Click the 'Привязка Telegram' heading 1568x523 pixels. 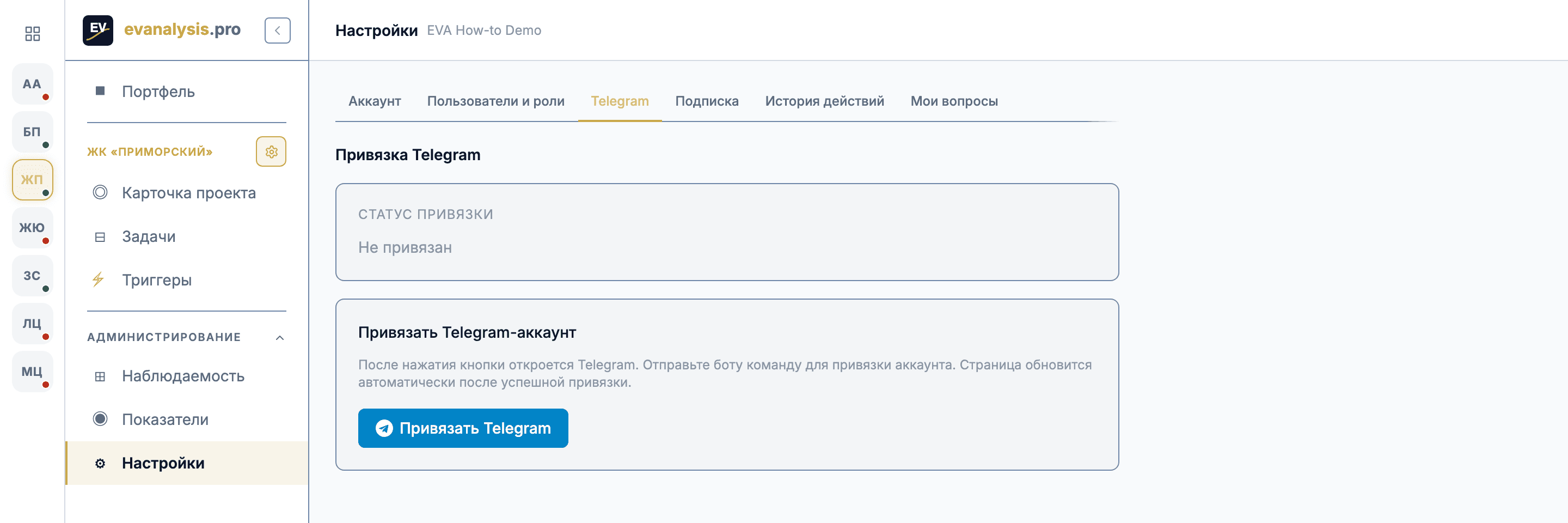(x=408, y=155)
